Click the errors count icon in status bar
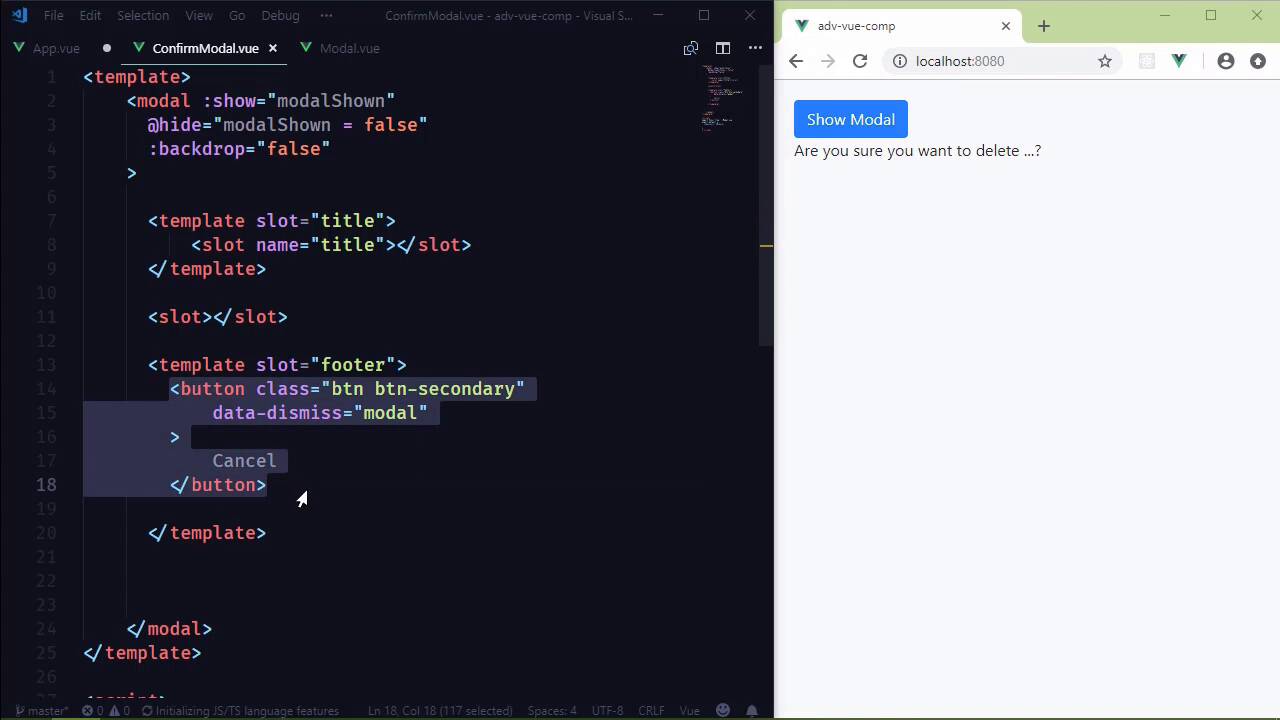The height and width of the screenshot is (720, 1280). [91, 711]
